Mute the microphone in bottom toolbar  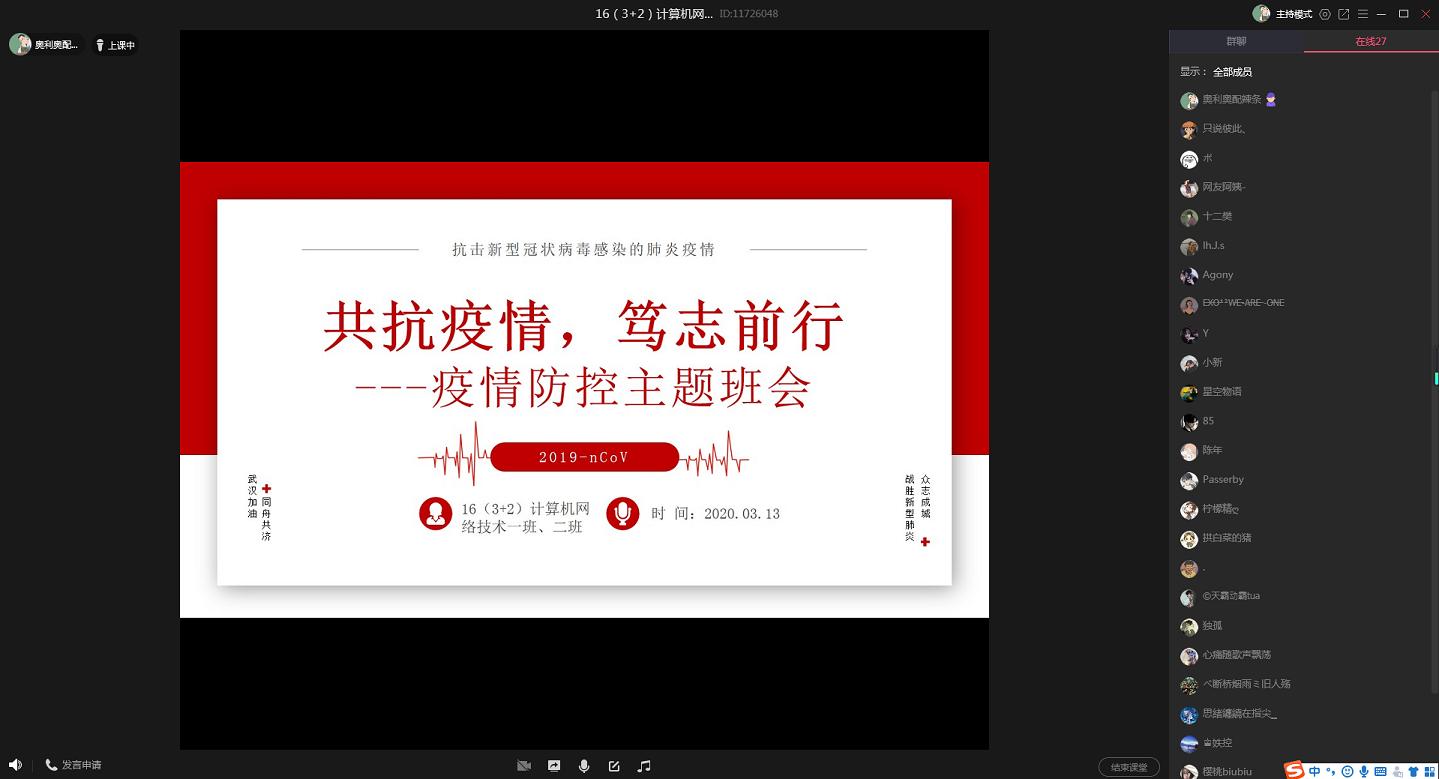[x=584, y=766]
